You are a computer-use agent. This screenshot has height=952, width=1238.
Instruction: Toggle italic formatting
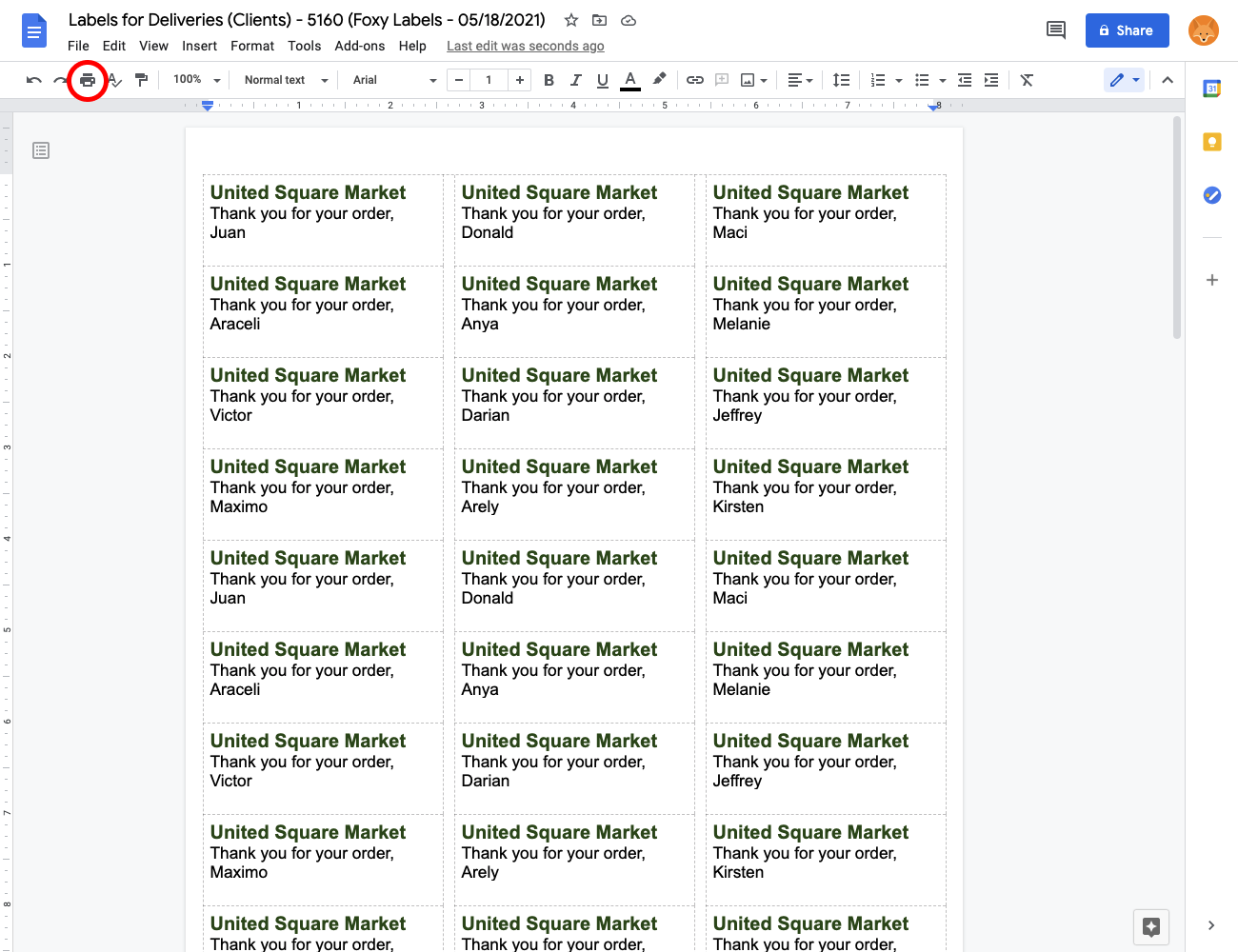[x=575, y=80]
